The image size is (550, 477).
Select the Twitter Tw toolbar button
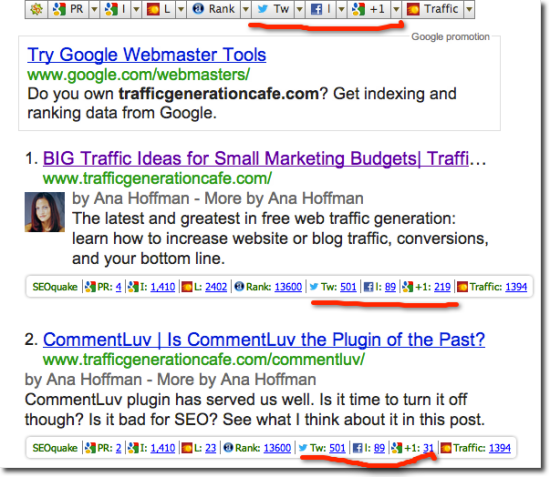(x=273, y=9)
